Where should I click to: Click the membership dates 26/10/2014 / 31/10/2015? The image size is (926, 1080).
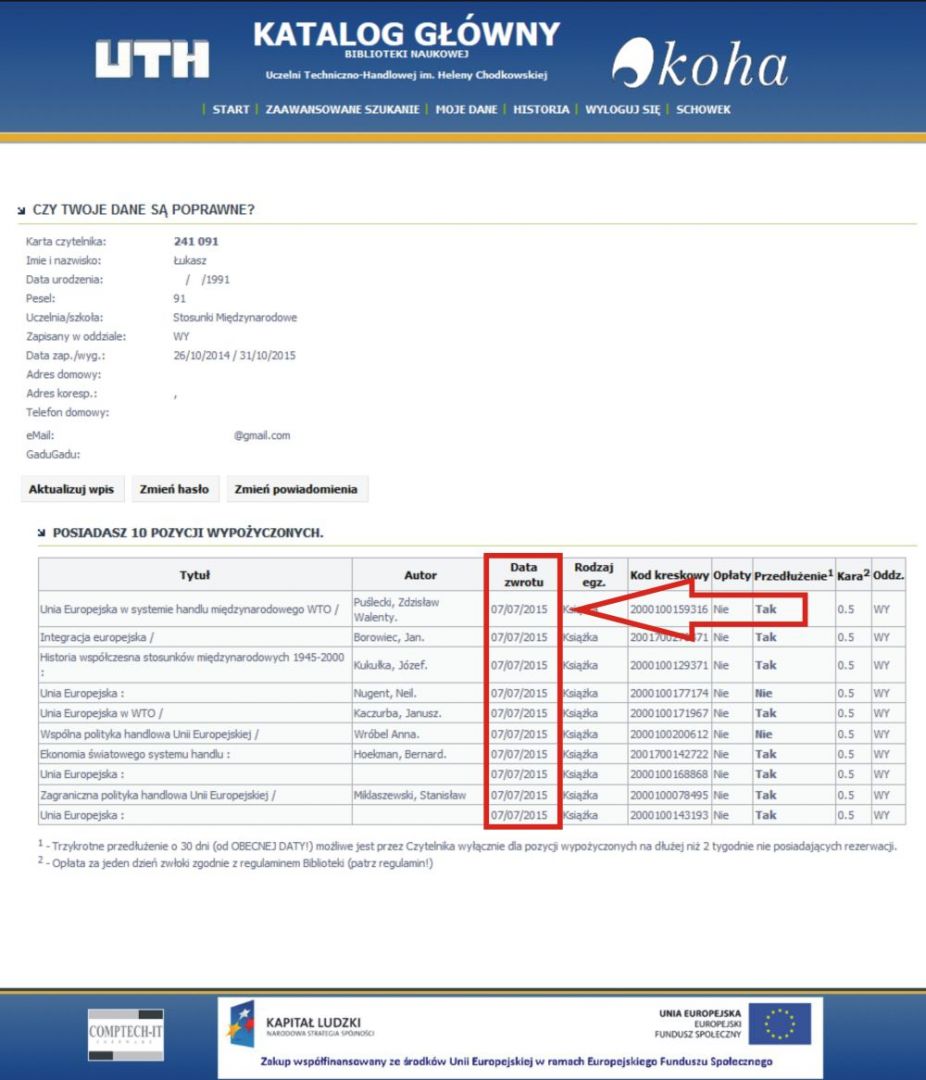pyautogui.click(x=234, y=355)
